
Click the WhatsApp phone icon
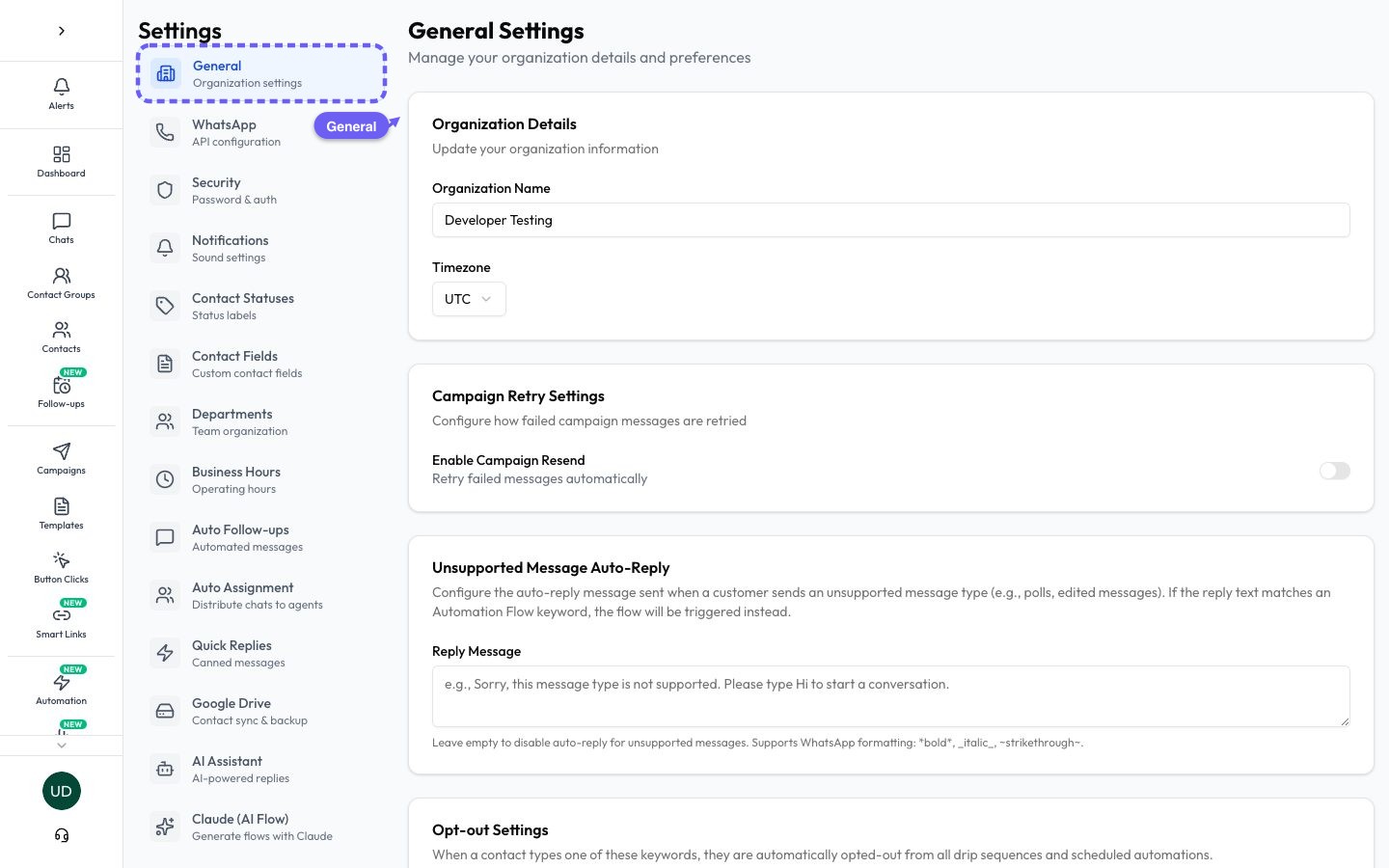[165, 132]
